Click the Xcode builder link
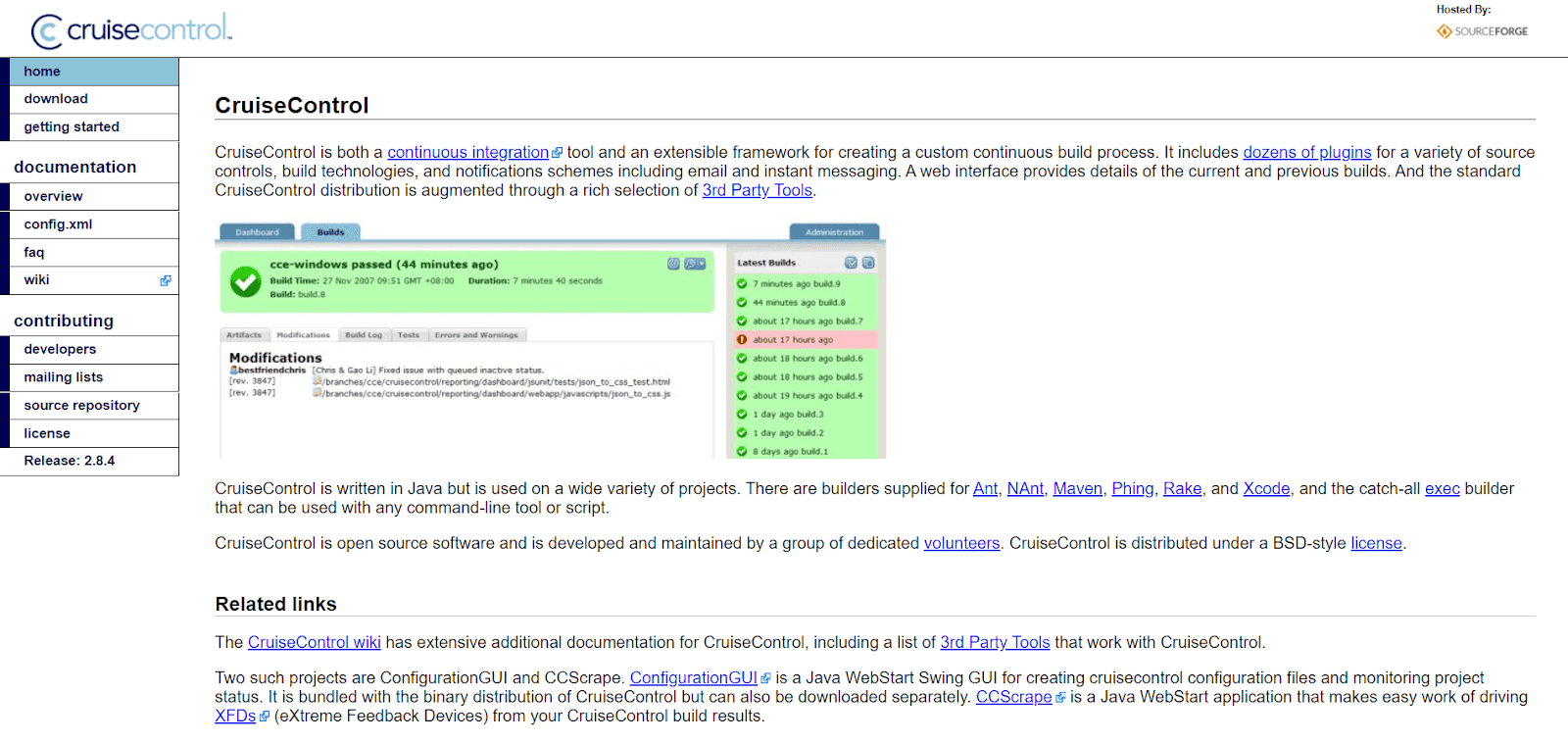The image size is (1568, 743). (x=1266, y=489)
